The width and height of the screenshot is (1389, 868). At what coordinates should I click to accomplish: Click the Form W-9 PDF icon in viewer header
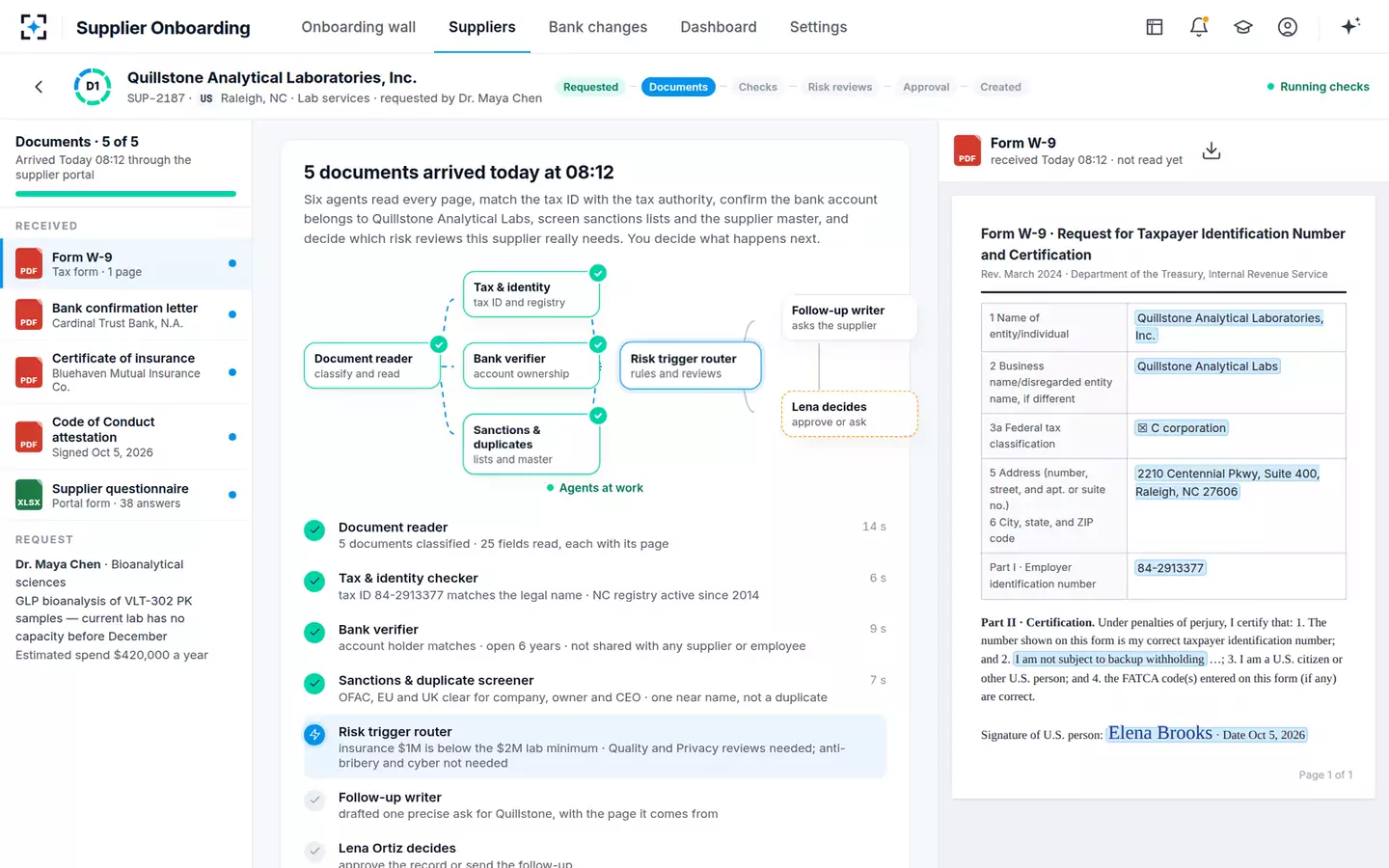tap(967, 150)
